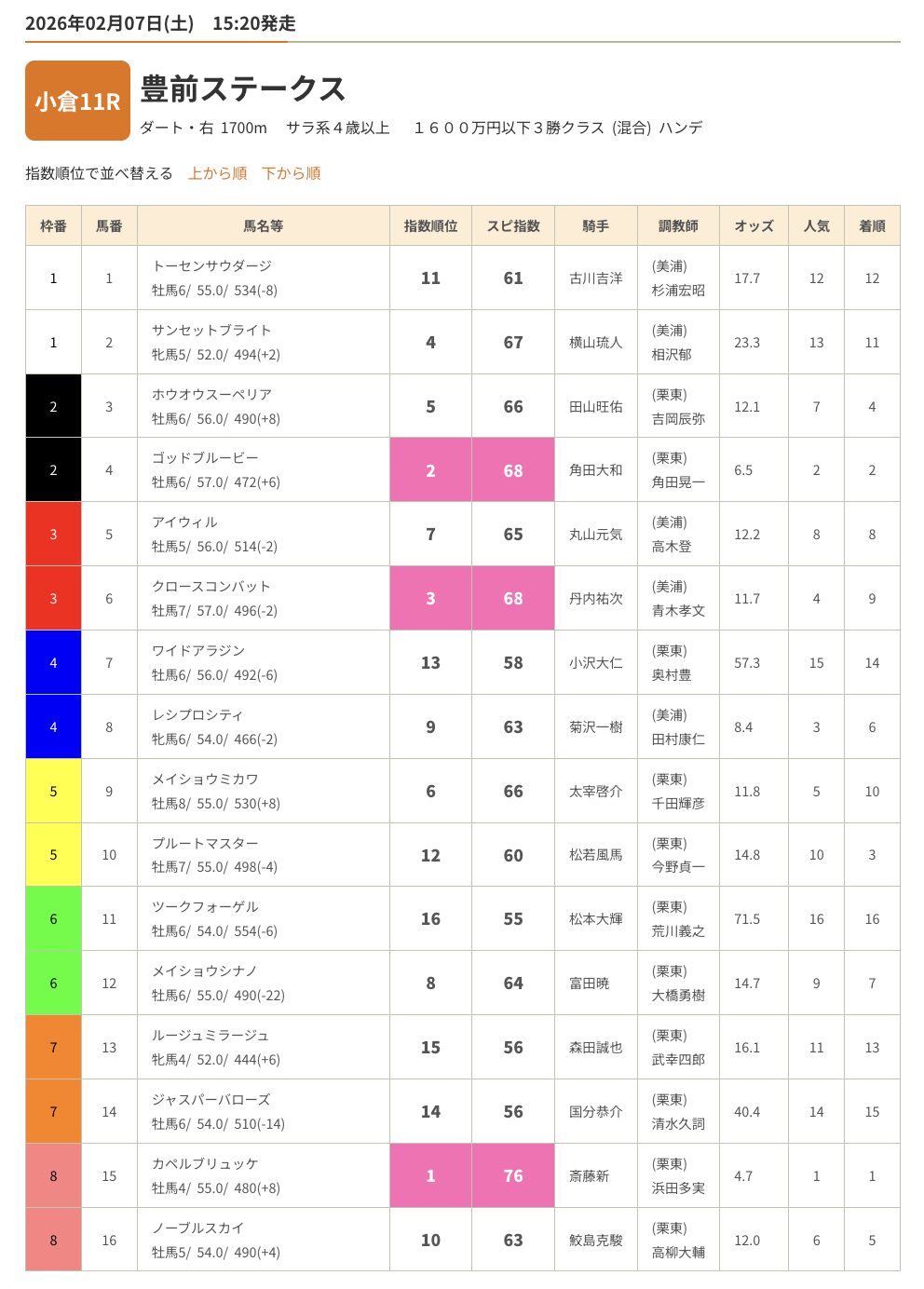Click the 小倉11R orange race badge
924x1289 pixels.
pyautogui.click(x=77, y=101)
